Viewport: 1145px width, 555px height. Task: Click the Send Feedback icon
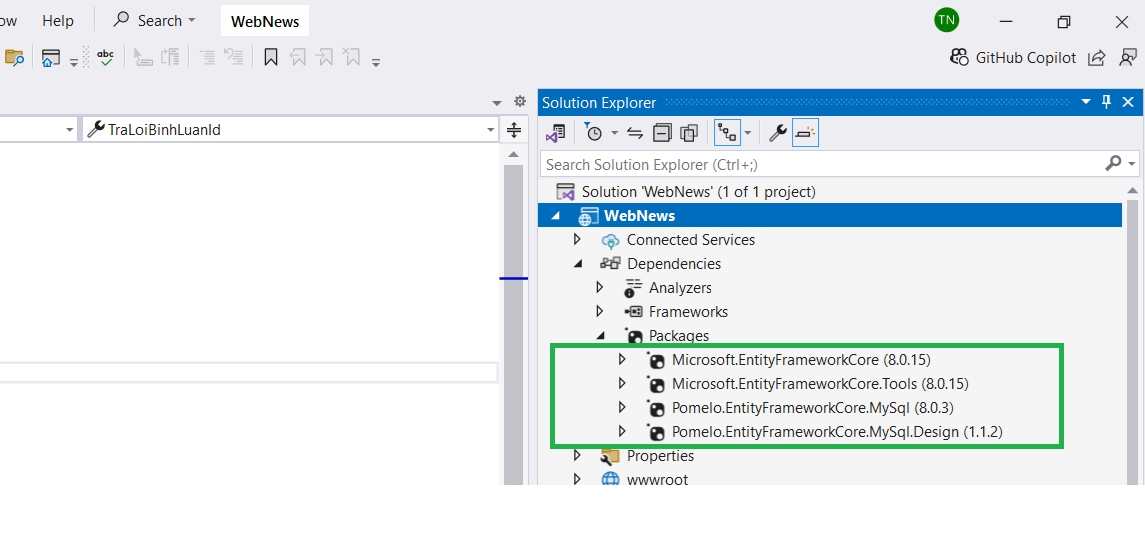coord(1127,58)
